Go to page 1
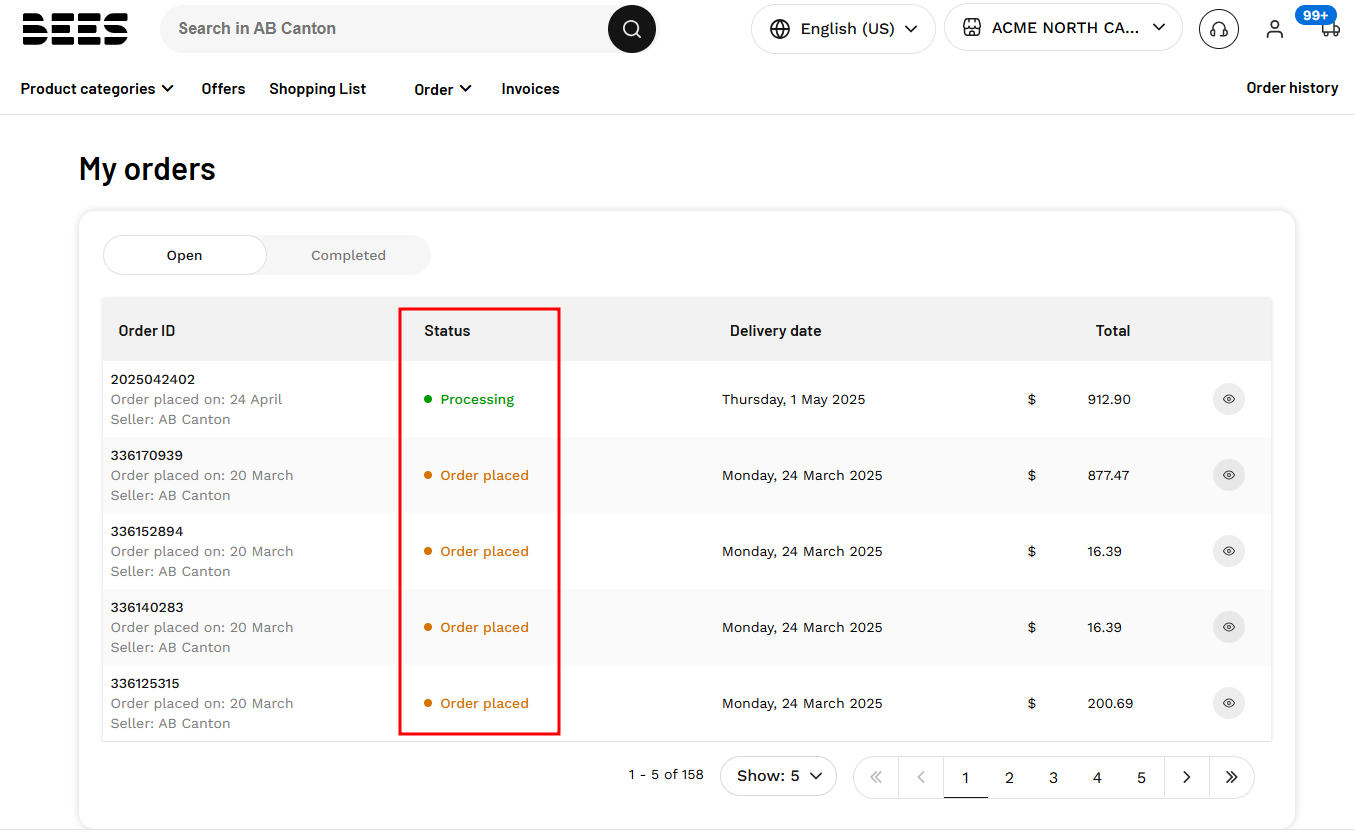This screenshot has width=1355, height=832. [965, 777]
